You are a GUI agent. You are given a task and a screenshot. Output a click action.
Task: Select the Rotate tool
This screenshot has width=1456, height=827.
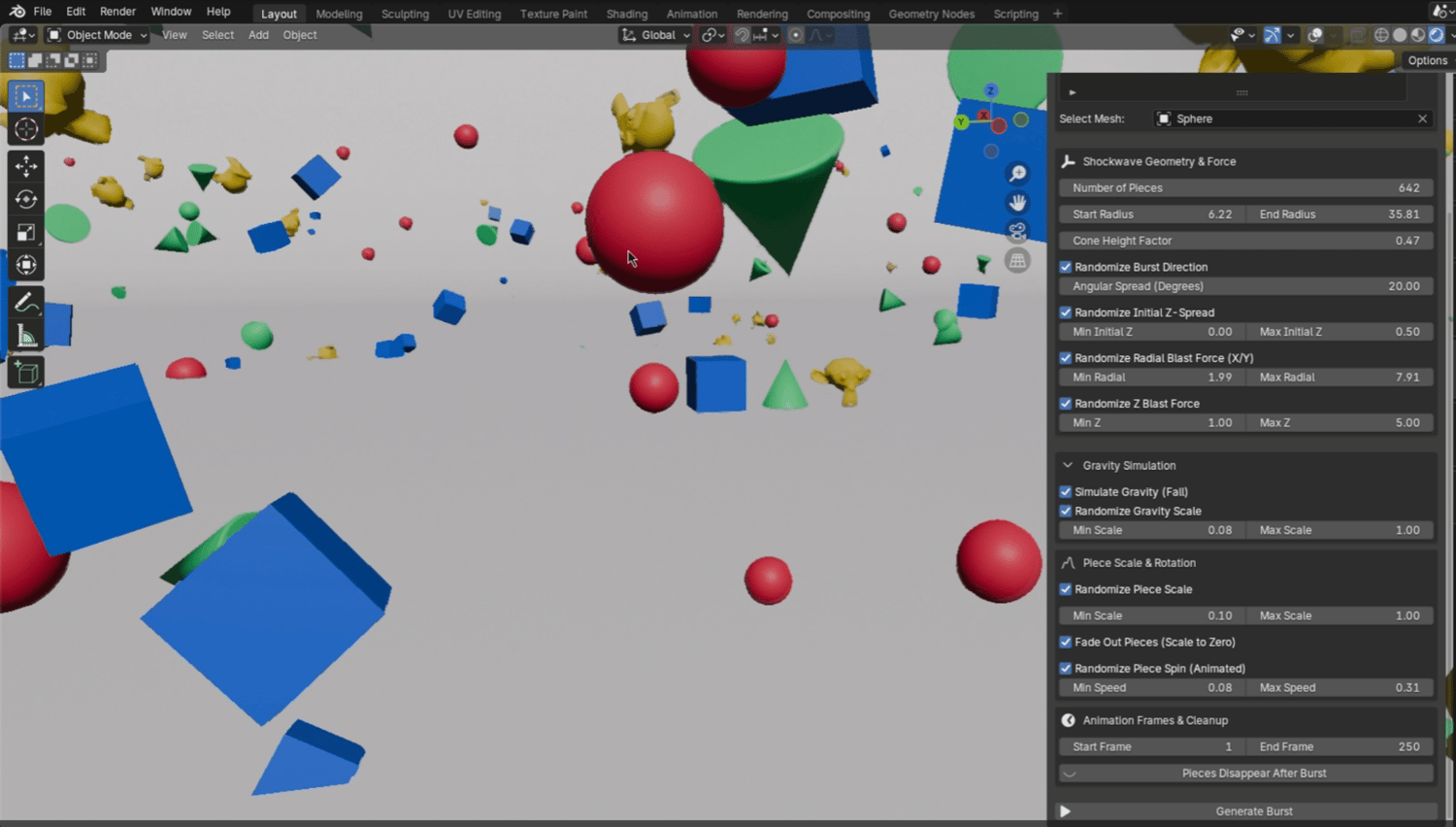pyautogui.click(x=26, y=199)
